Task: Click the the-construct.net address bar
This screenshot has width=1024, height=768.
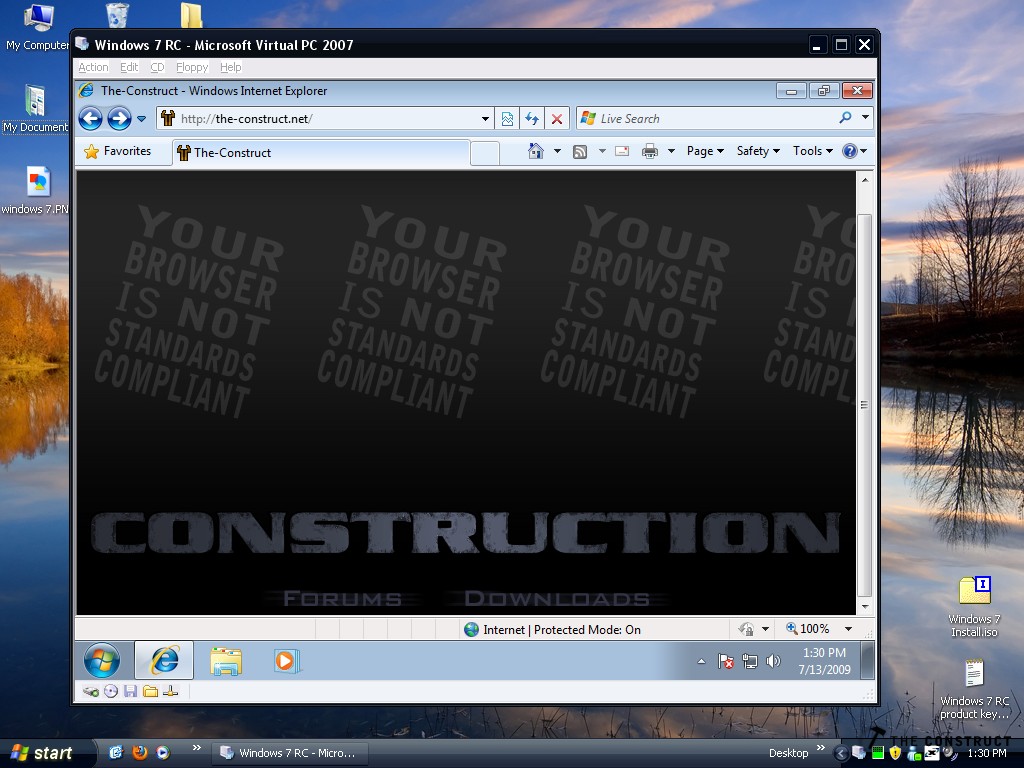Action: point(325,119)
